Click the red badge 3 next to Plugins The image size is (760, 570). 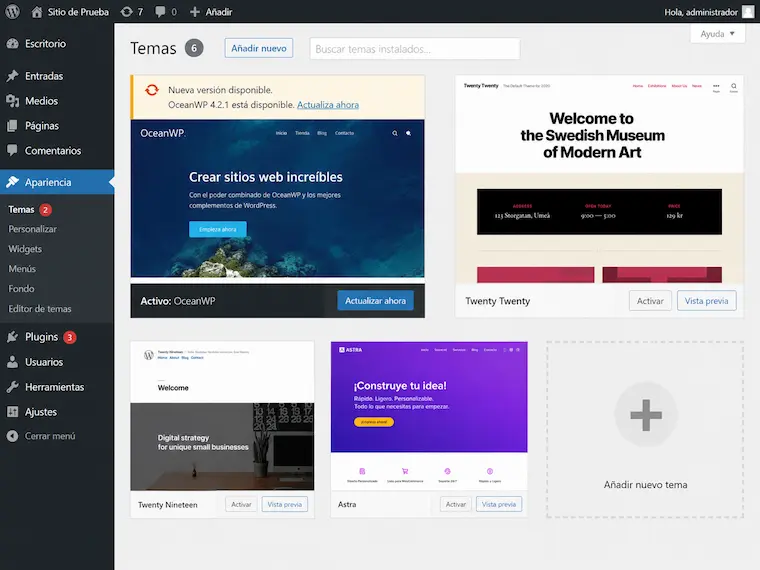pyautogui.click(x=70, y=337)
